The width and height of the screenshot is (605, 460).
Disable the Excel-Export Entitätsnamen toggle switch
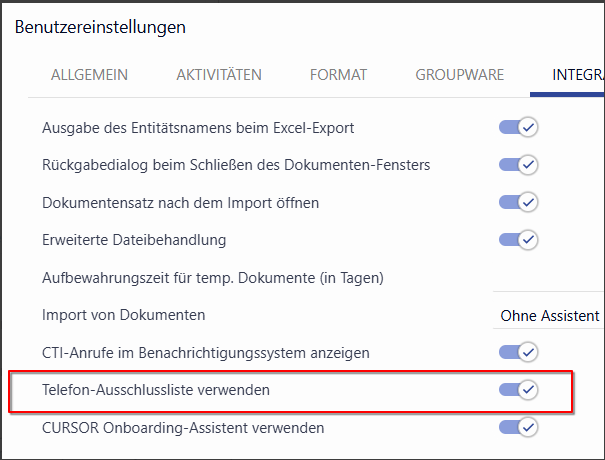coord(518,128)
